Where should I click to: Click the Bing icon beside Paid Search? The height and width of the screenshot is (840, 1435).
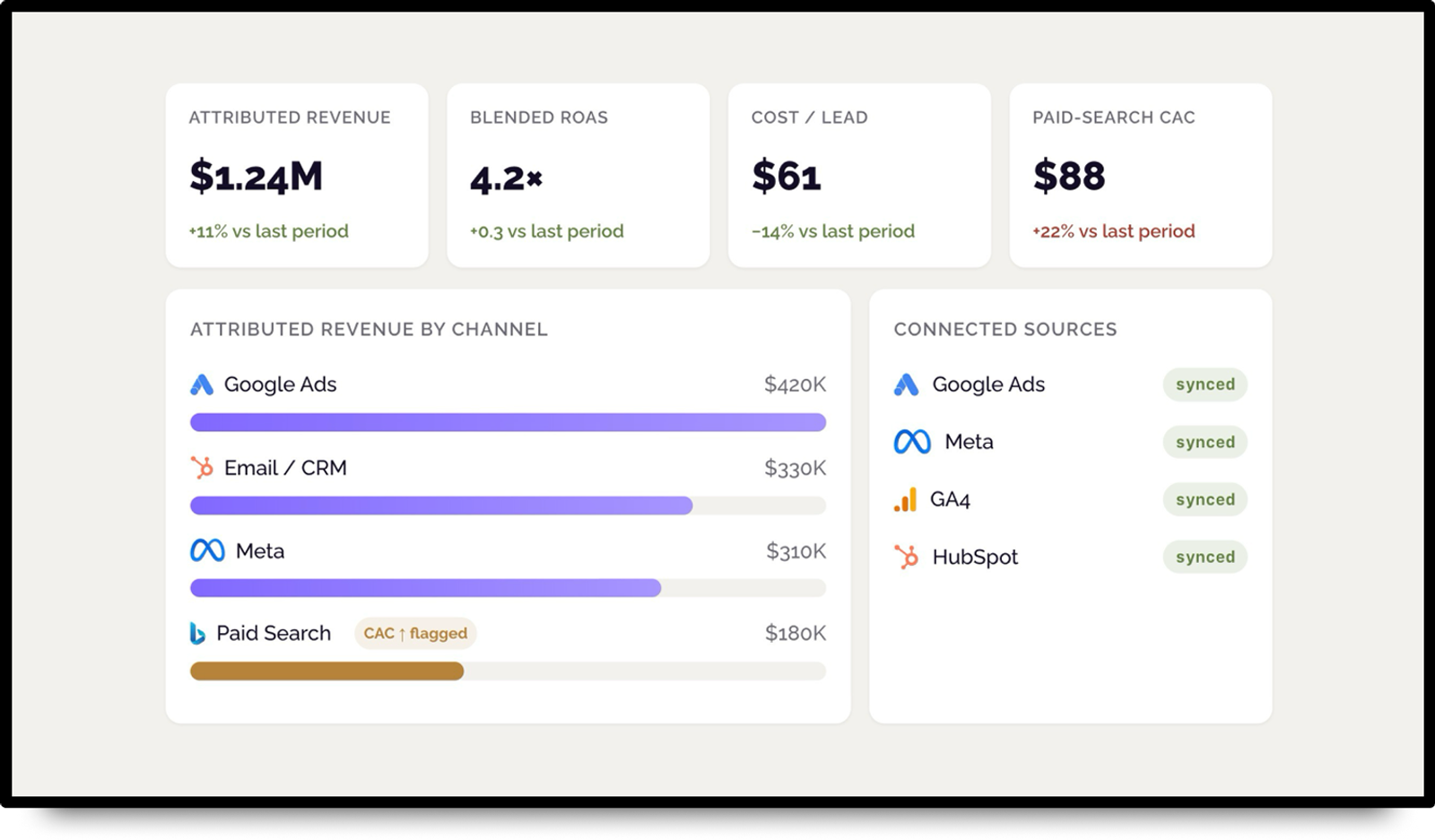click(197, 634)
